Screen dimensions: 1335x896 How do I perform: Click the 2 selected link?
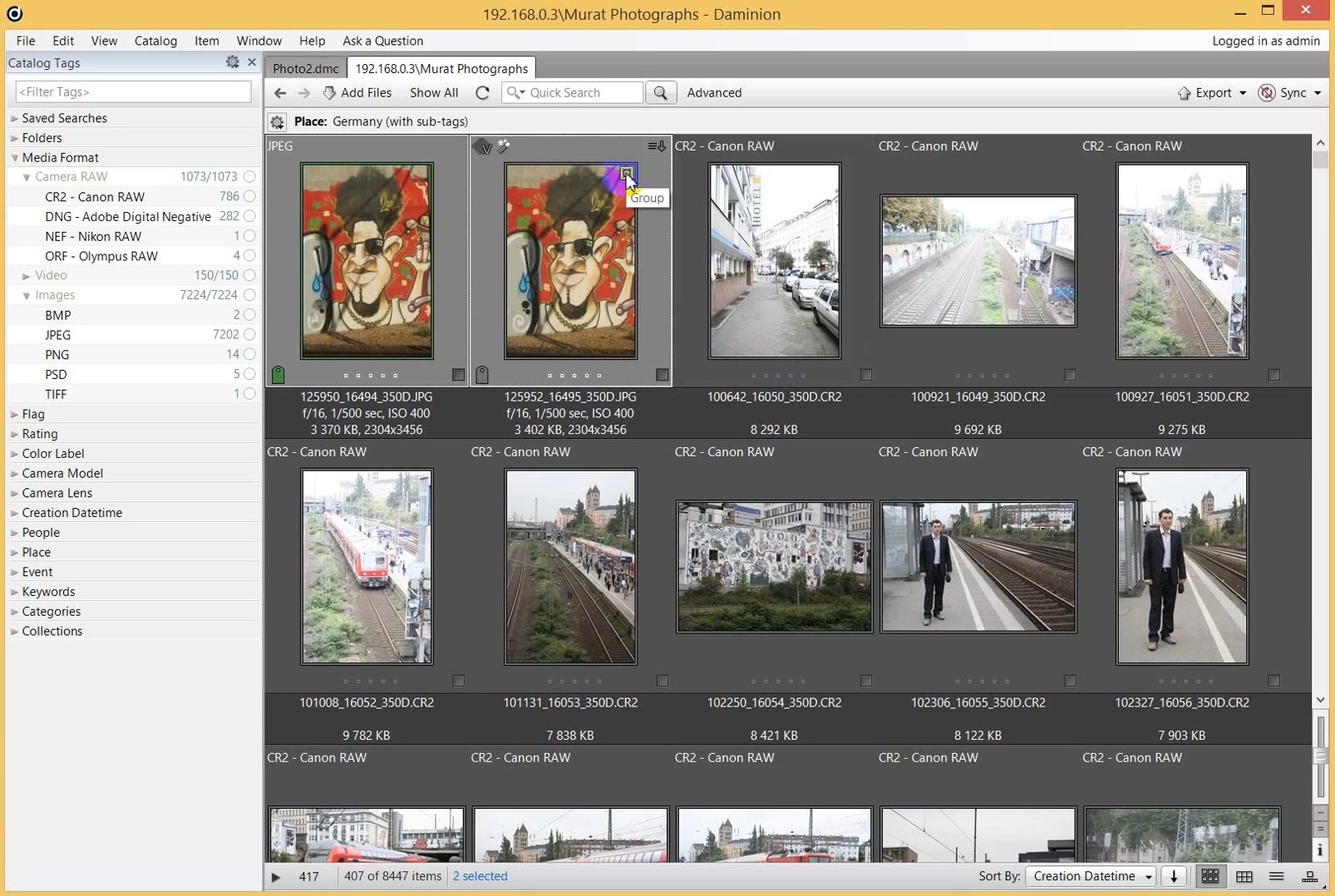(480, 876)
